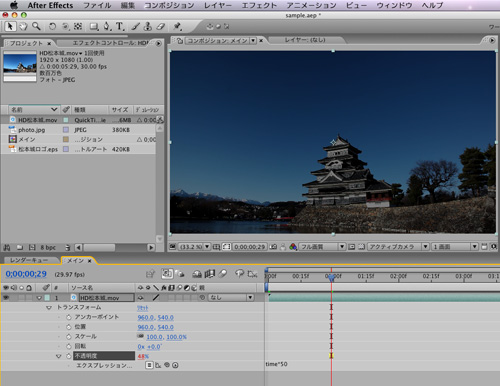Image resolution: width=500 pixels, height=386 pixels.
Task: Toggle scale constrain proportions link
Action: coord(140,336)
